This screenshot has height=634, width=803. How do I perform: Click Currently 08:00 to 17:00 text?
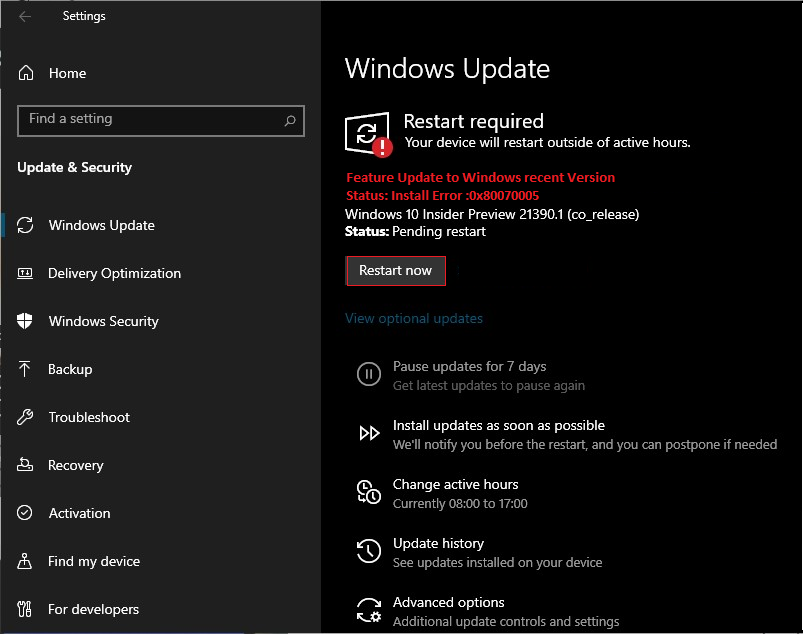[x=460, y=504]
